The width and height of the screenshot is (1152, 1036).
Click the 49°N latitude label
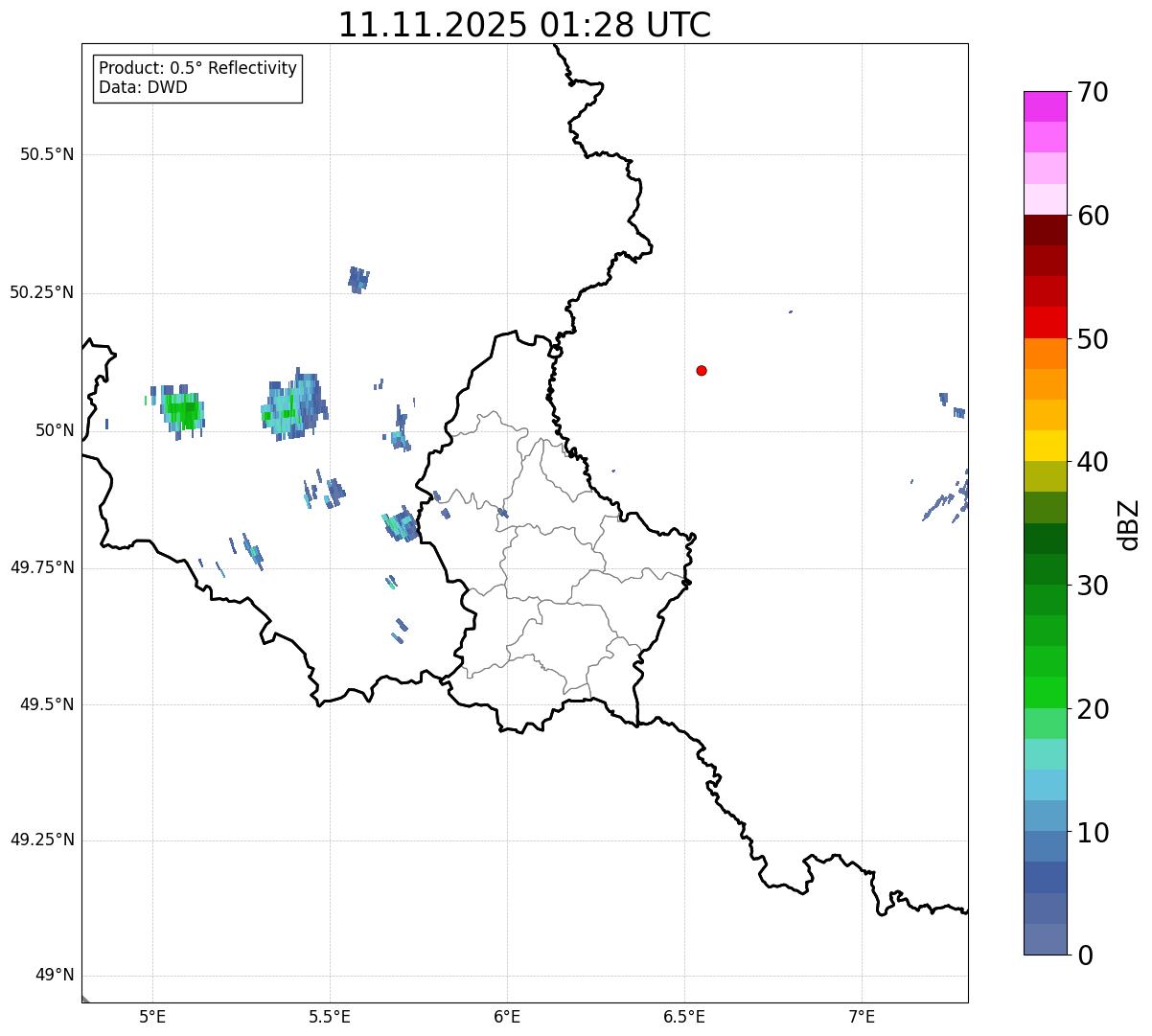55,976
